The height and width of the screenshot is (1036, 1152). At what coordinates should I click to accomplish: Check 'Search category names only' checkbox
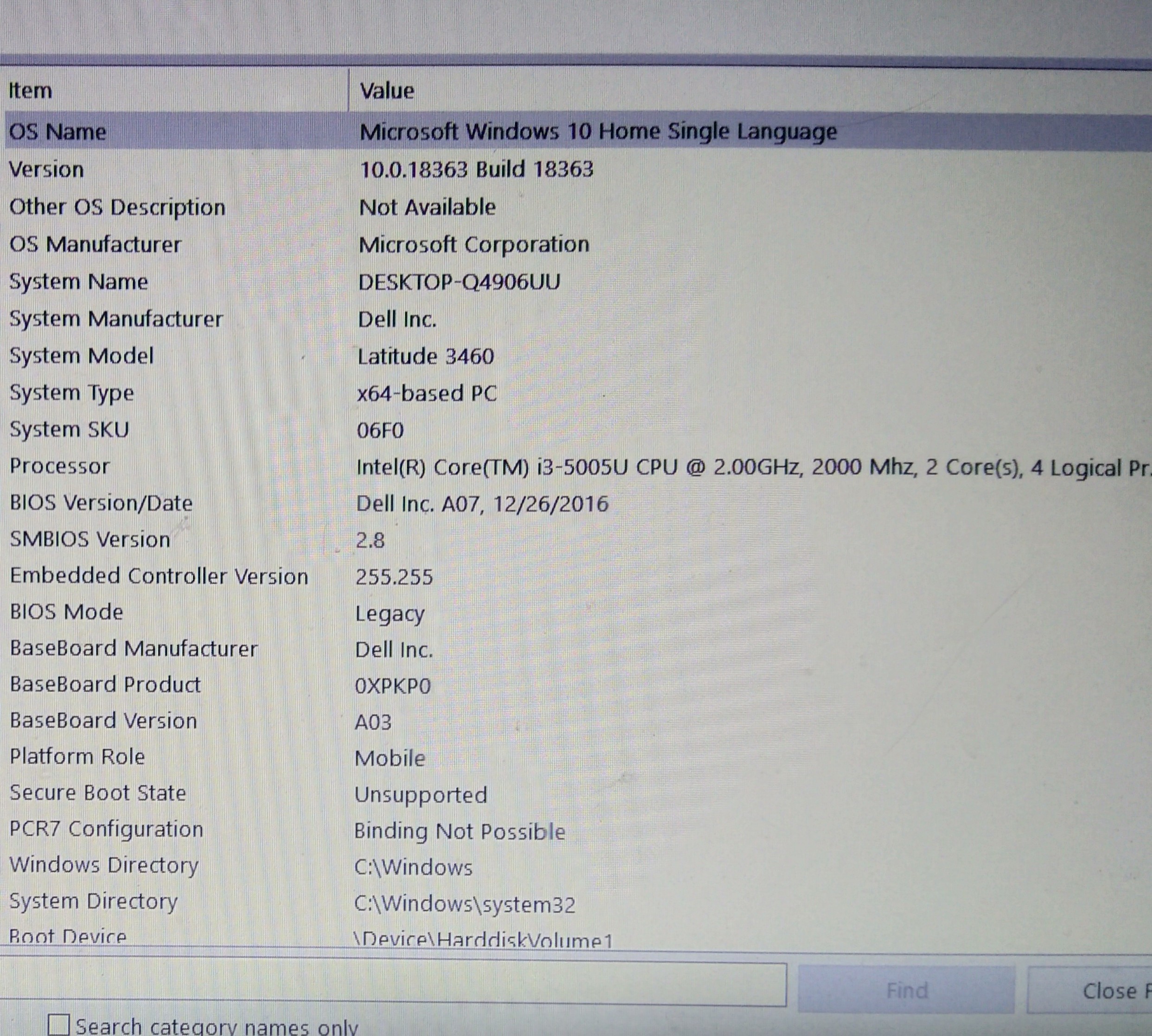click(58, 1026)
